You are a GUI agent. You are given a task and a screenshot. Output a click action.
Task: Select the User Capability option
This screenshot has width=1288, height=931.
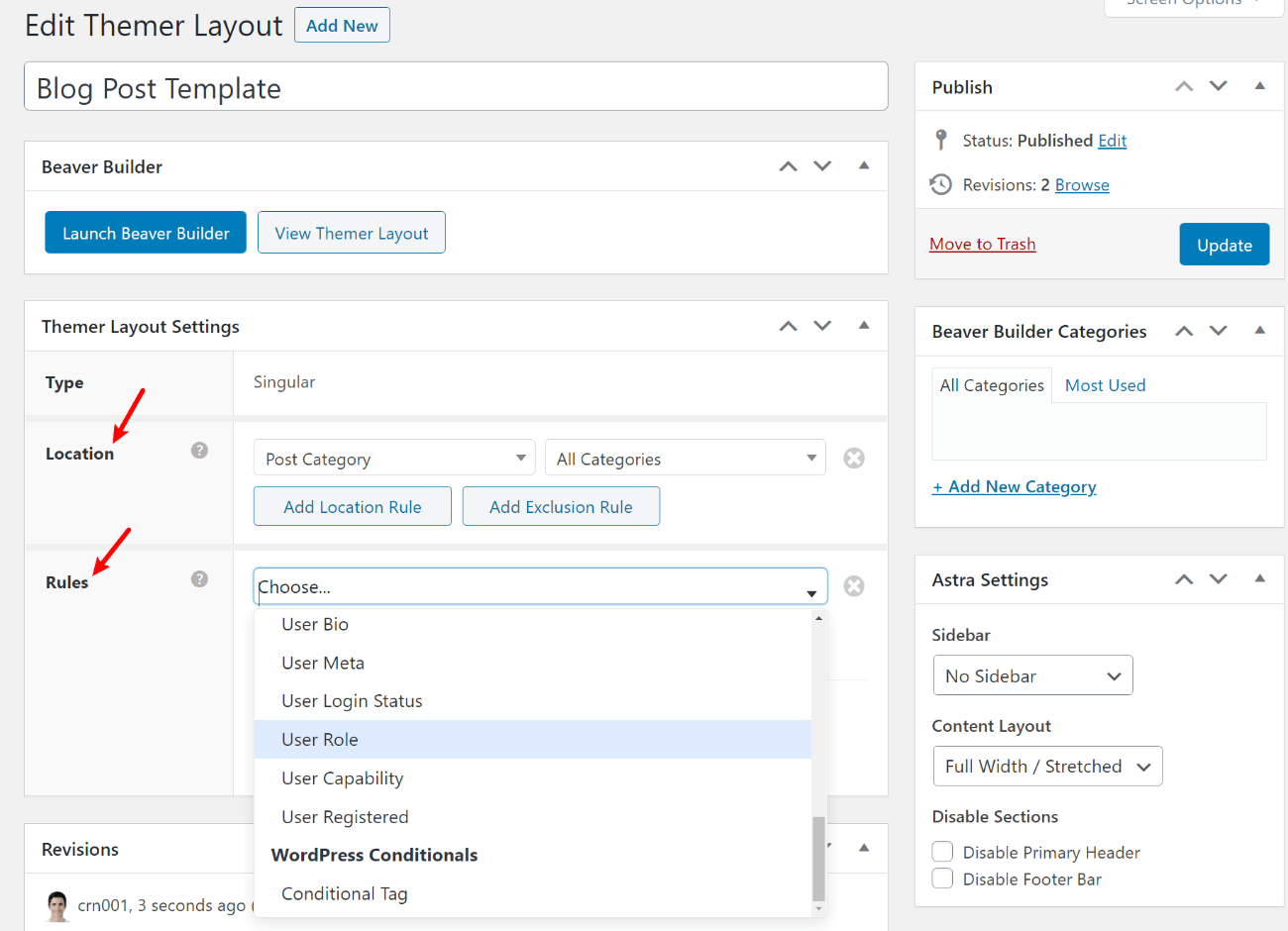click(533, 778)
